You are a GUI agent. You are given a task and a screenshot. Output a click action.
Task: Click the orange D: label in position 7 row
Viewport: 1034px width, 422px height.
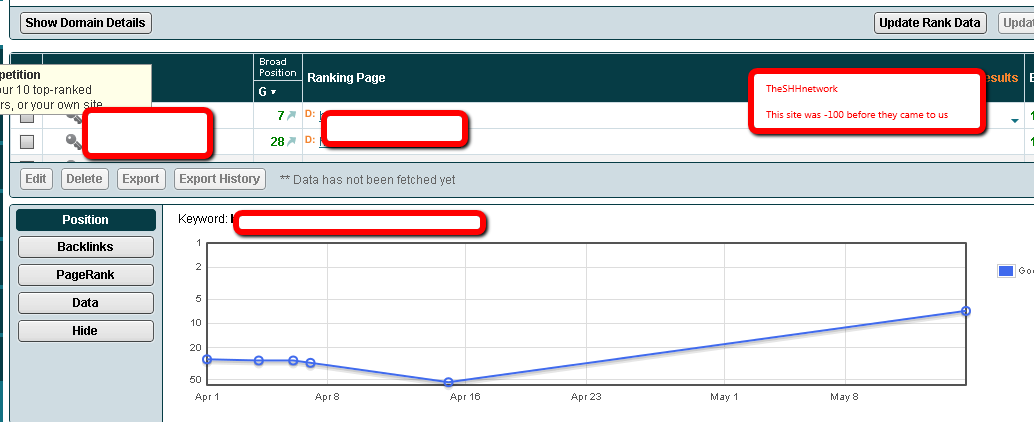coord(310,114)
